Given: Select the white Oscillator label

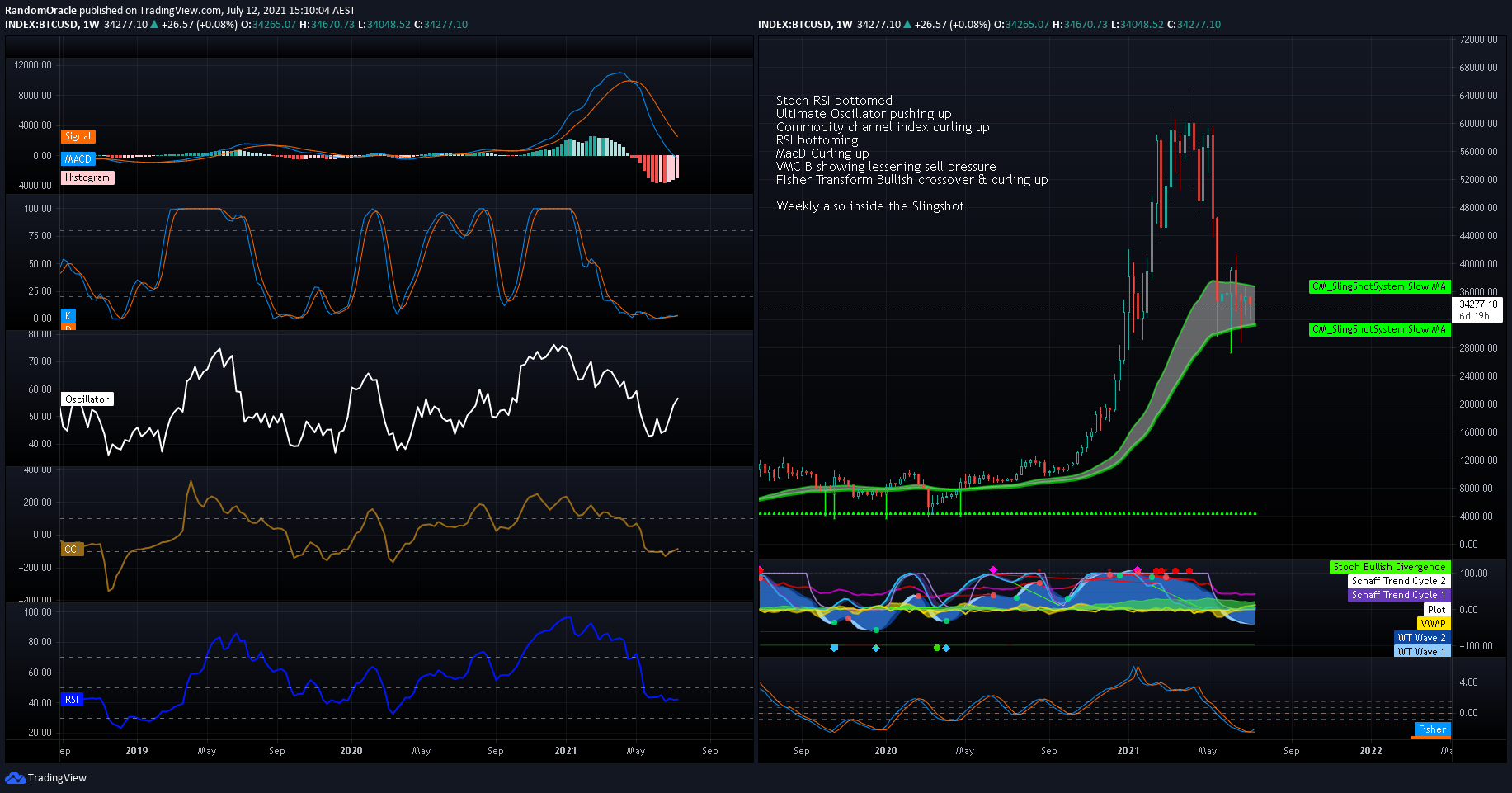Looking at the screenshot, I should click(x=87, y=399).
